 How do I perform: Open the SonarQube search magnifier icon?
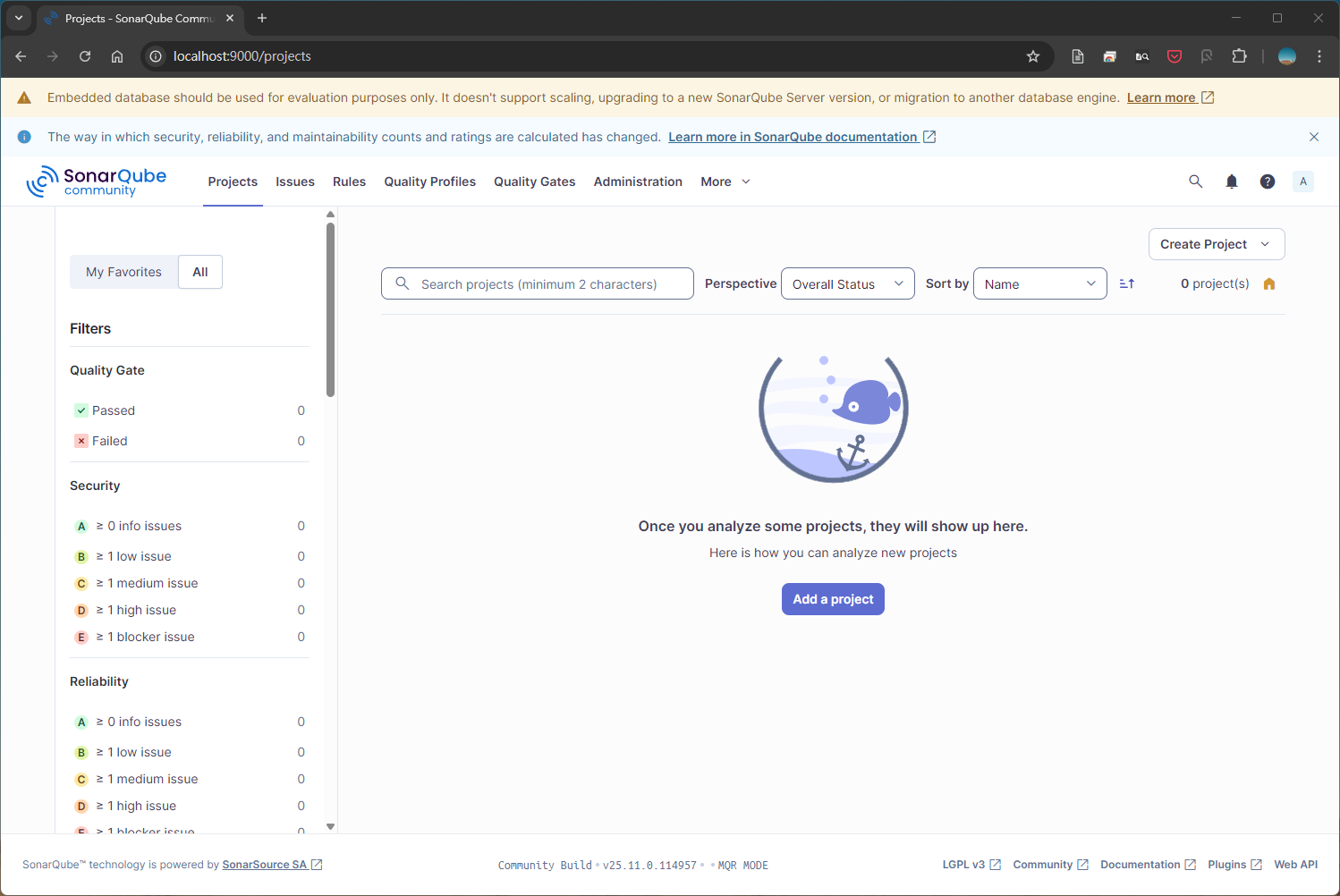(x=1195, y=182)
